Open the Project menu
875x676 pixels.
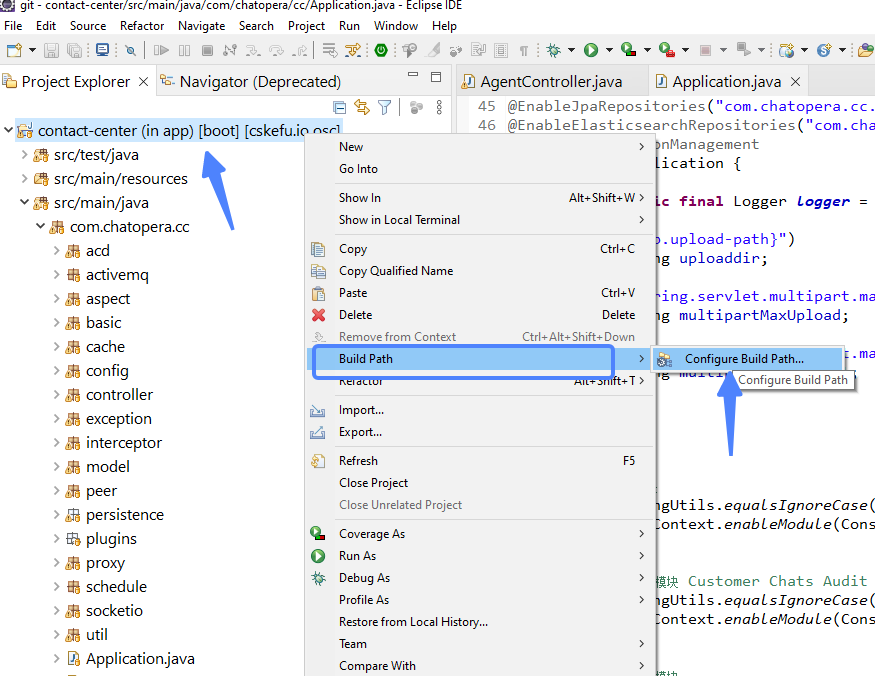pos(306,26)
